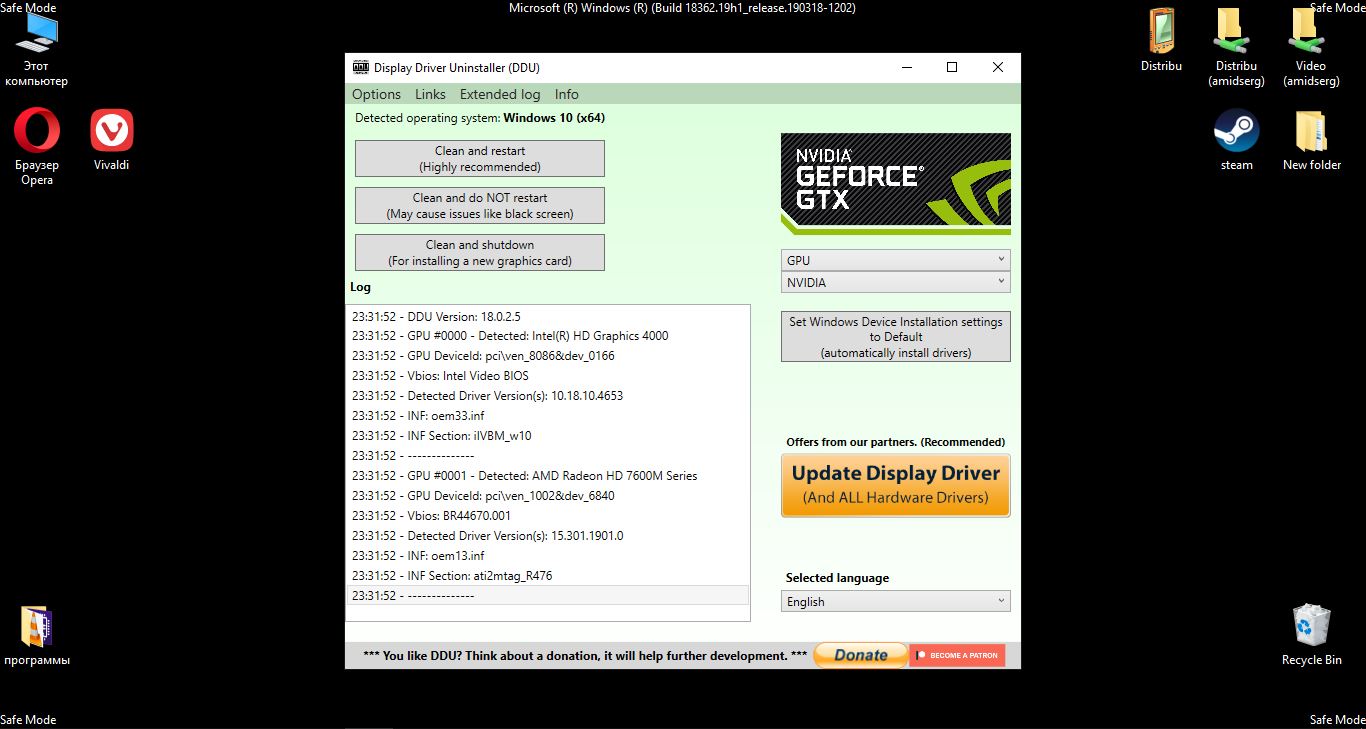Click Clean and restart button

pos(480,159)
